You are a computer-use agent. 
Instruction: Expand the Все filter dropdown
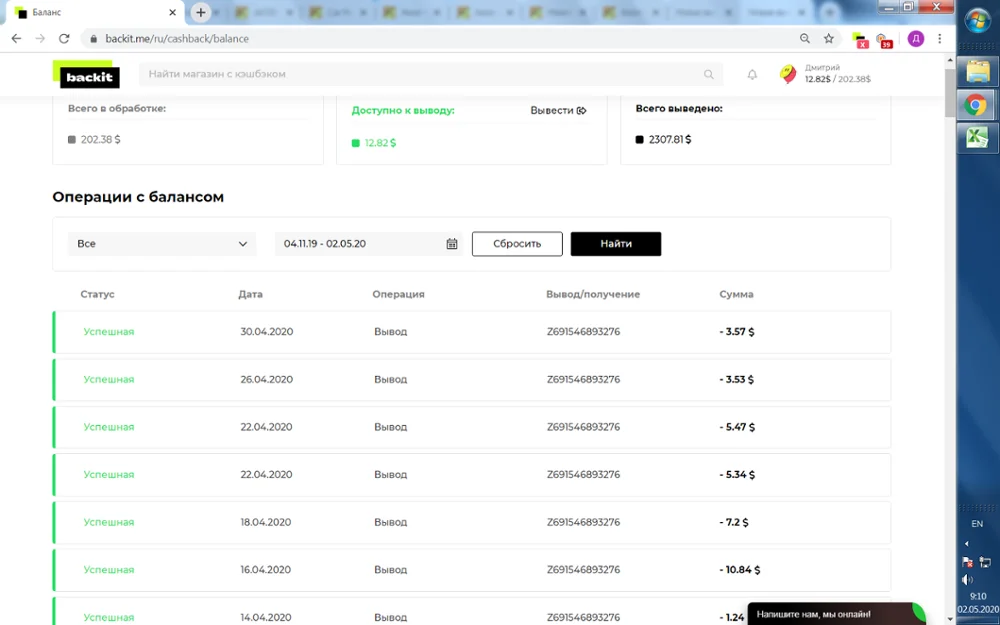162,244
